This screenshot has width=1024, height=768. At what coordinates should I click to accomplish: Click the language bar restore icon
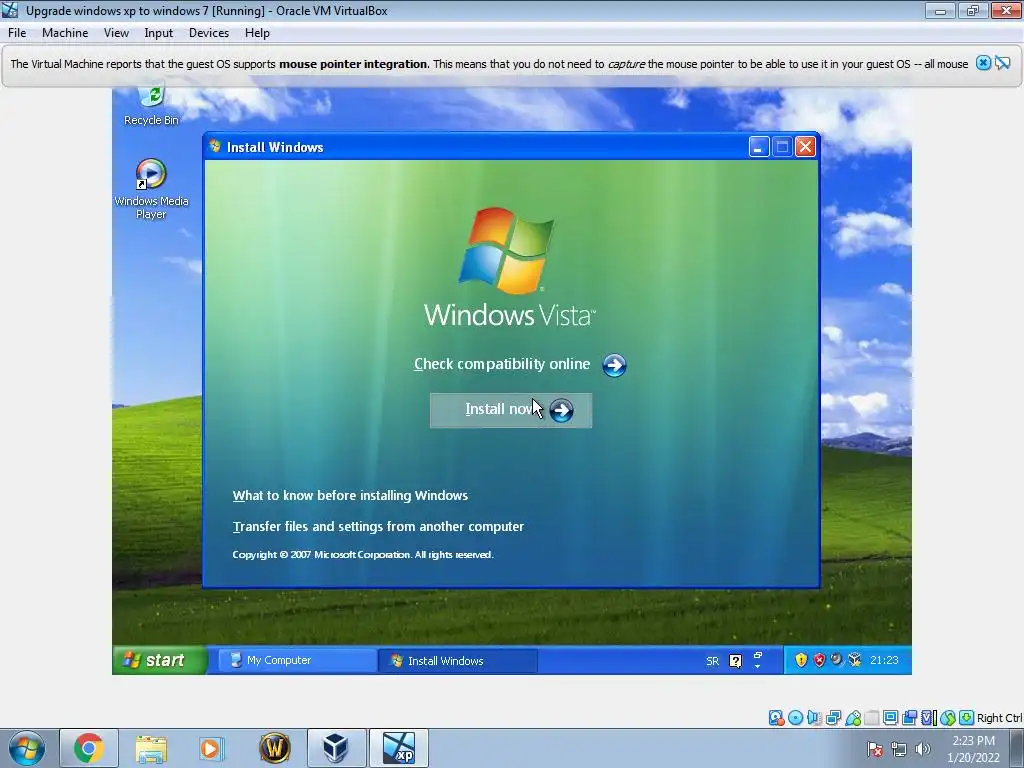point(758,655)
